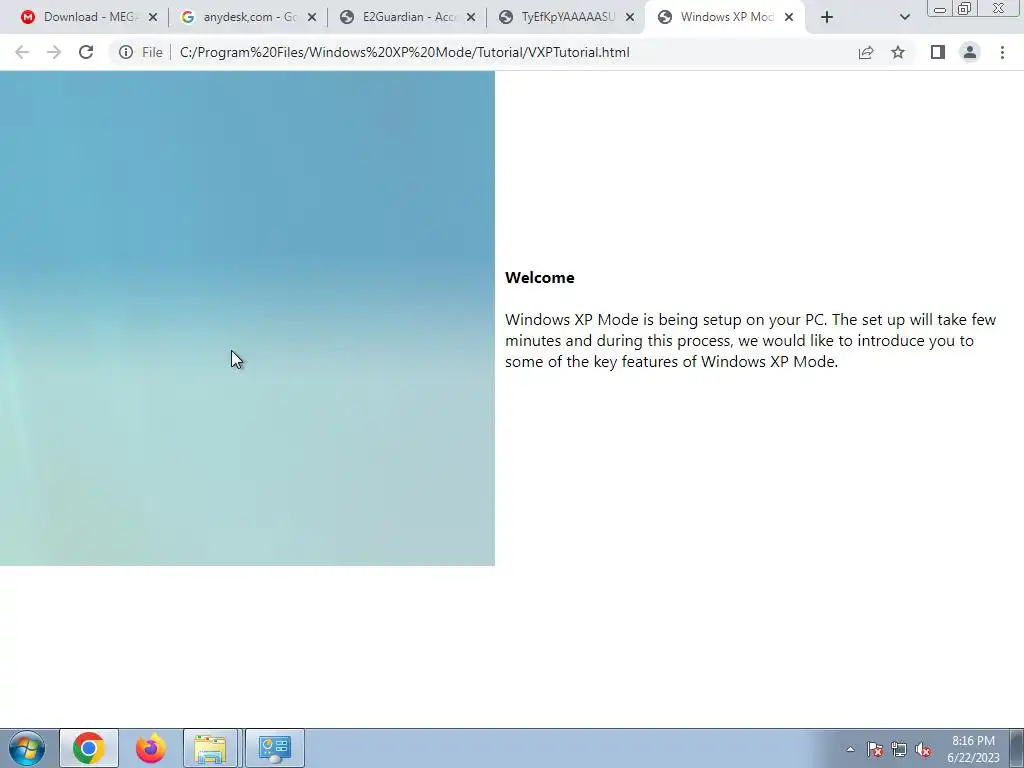1024x768 pixels.
Task: Click the MEGA favicon on first tab
Action: pos(27,17)
